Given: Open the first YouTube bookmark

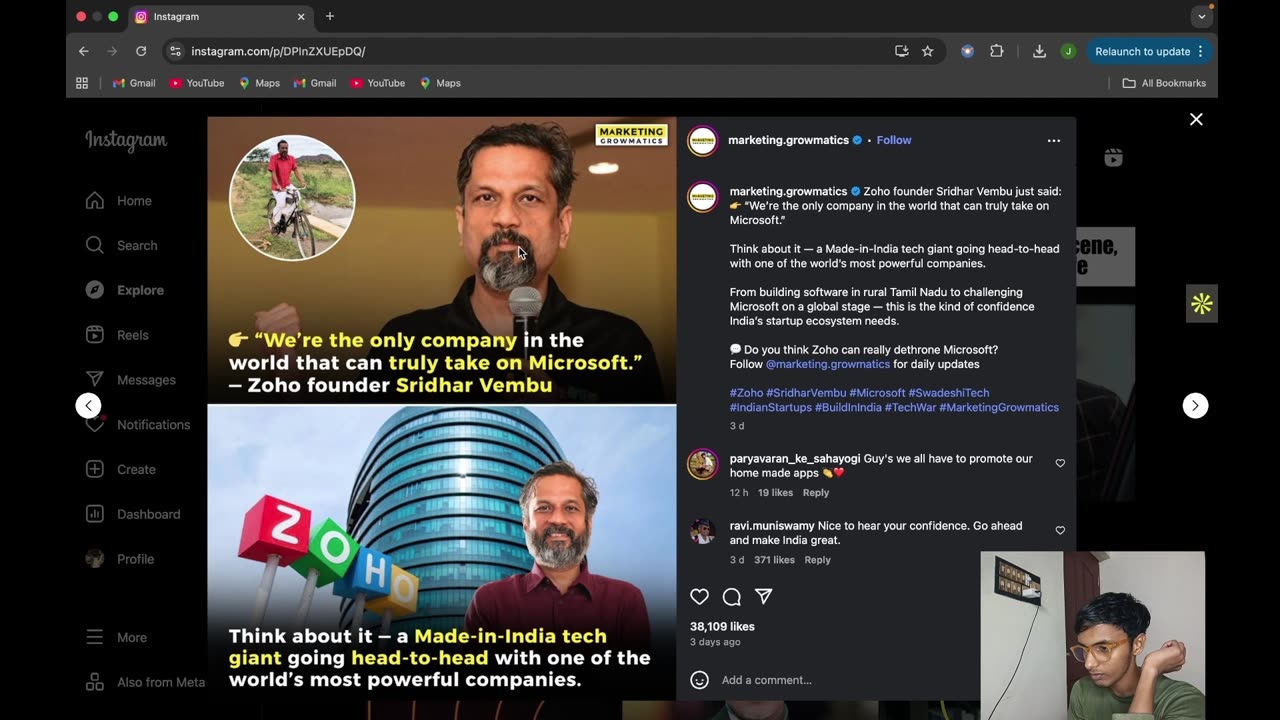Looking at the screenshot, I should click(196, 83).
